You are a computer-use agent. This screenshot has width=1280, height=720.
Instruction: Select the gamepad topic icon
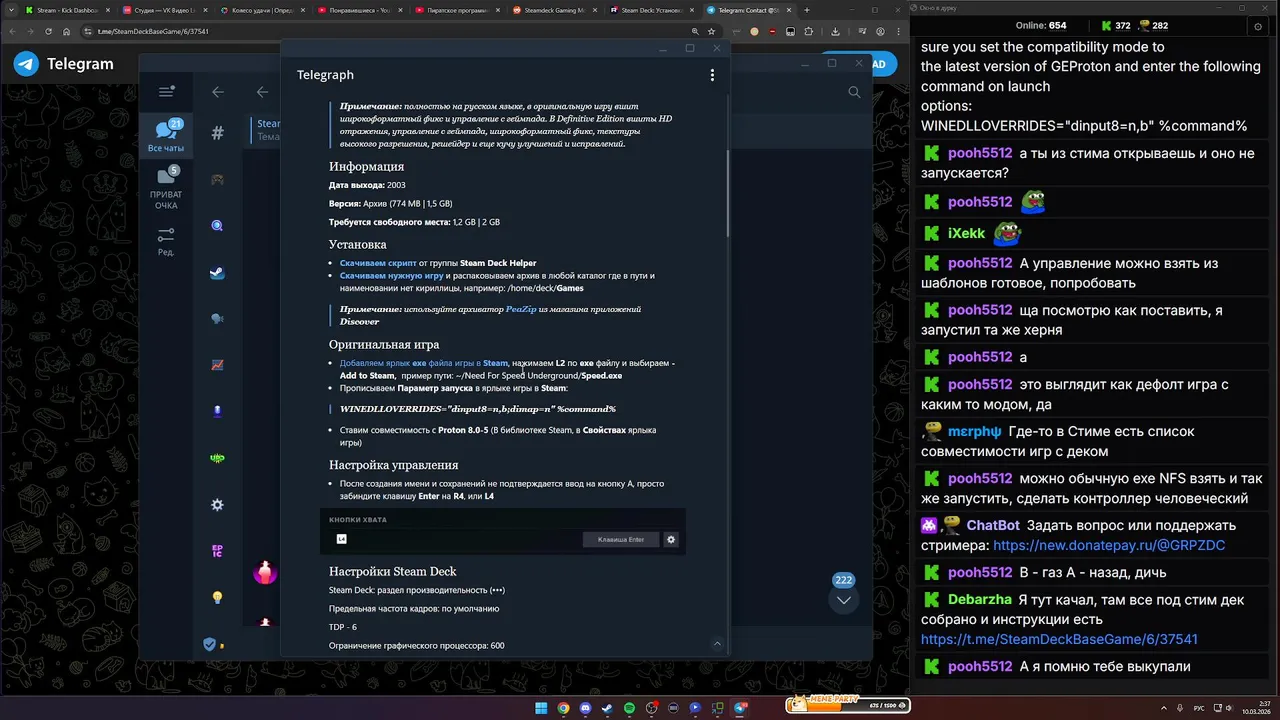point(217,180)
